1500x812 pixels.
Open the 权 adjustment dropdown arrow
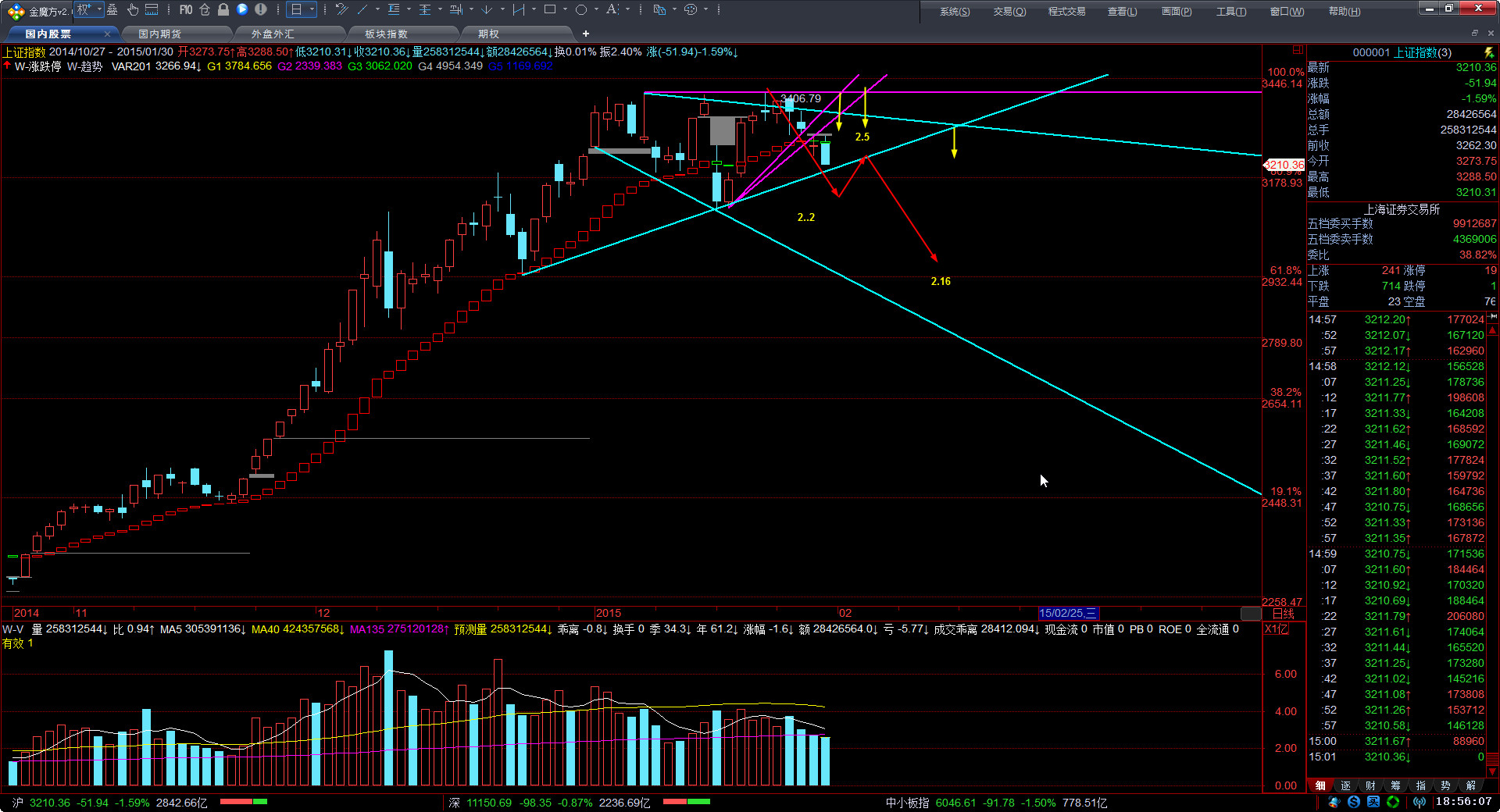coord(99,9)
